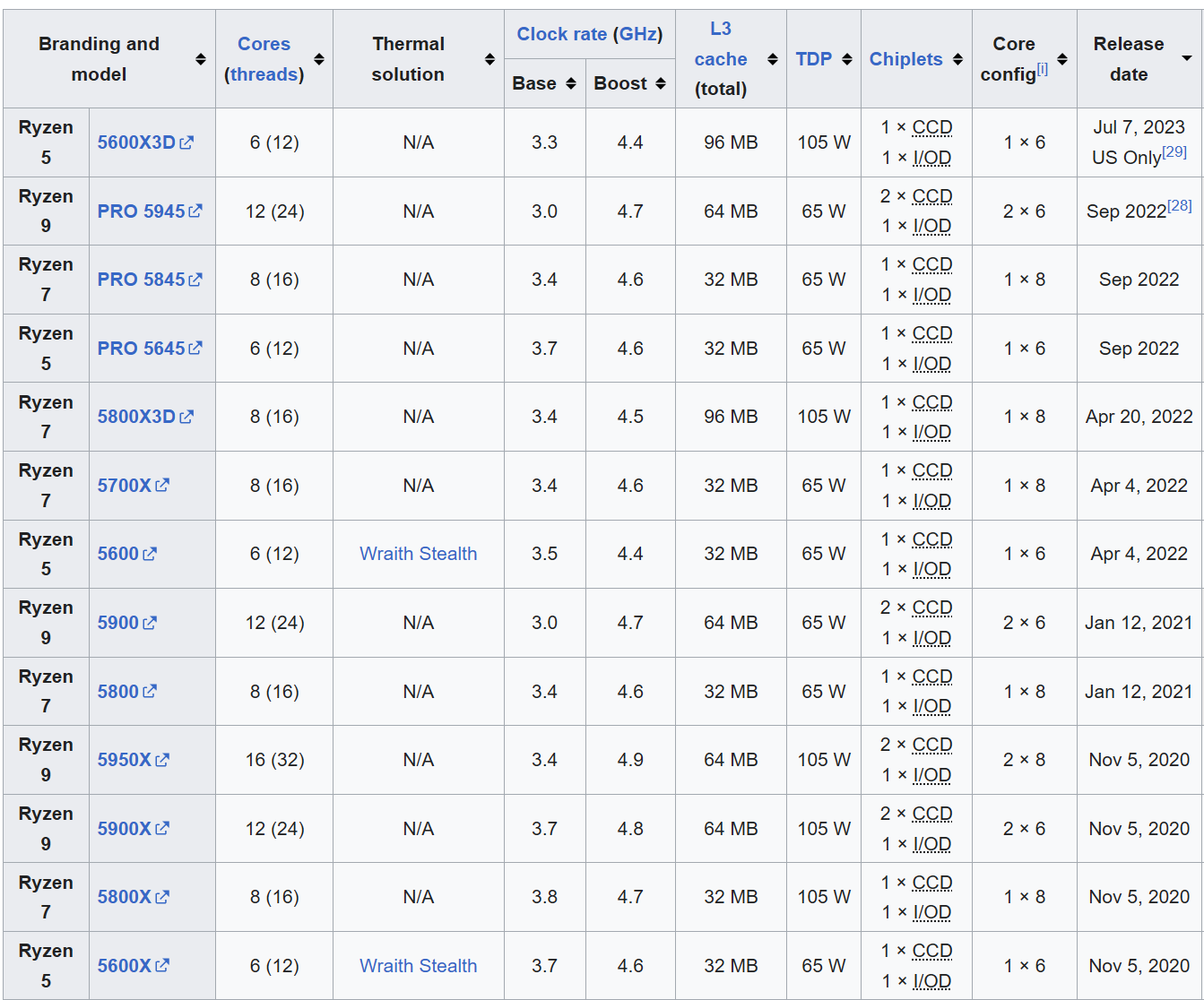Click CCD abbreviation in 5950X row

click(x=932, y=746)
